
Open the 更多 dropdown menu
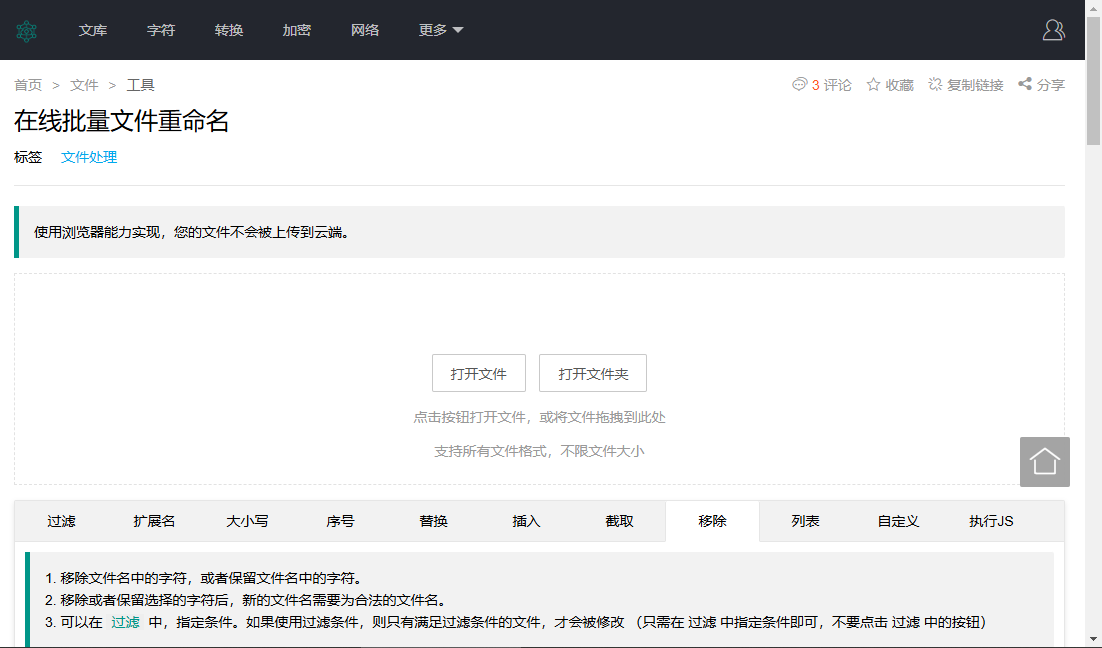[x=440, y=30]
